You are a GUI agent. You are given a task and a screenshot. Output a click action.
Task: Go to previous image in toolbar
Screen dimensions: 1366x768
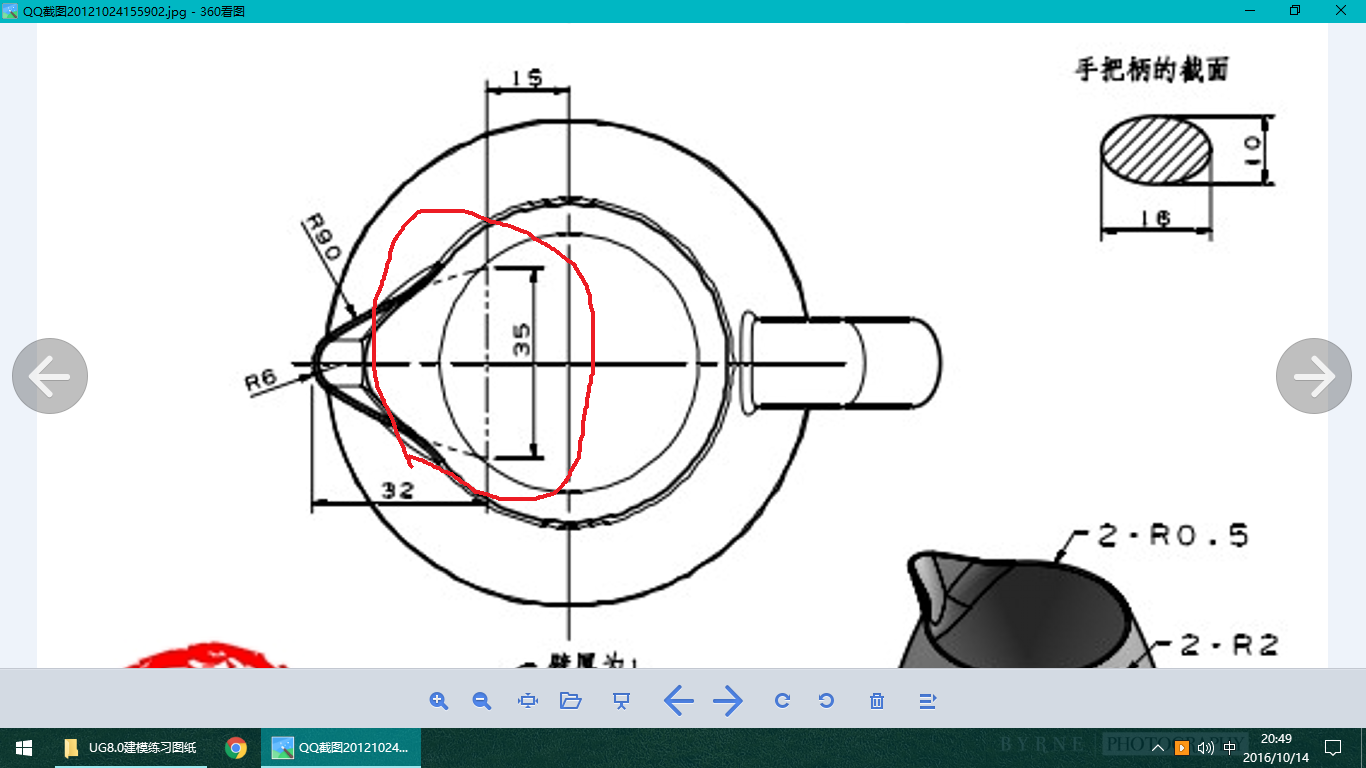pyautogui.click(x=679, y=701)
